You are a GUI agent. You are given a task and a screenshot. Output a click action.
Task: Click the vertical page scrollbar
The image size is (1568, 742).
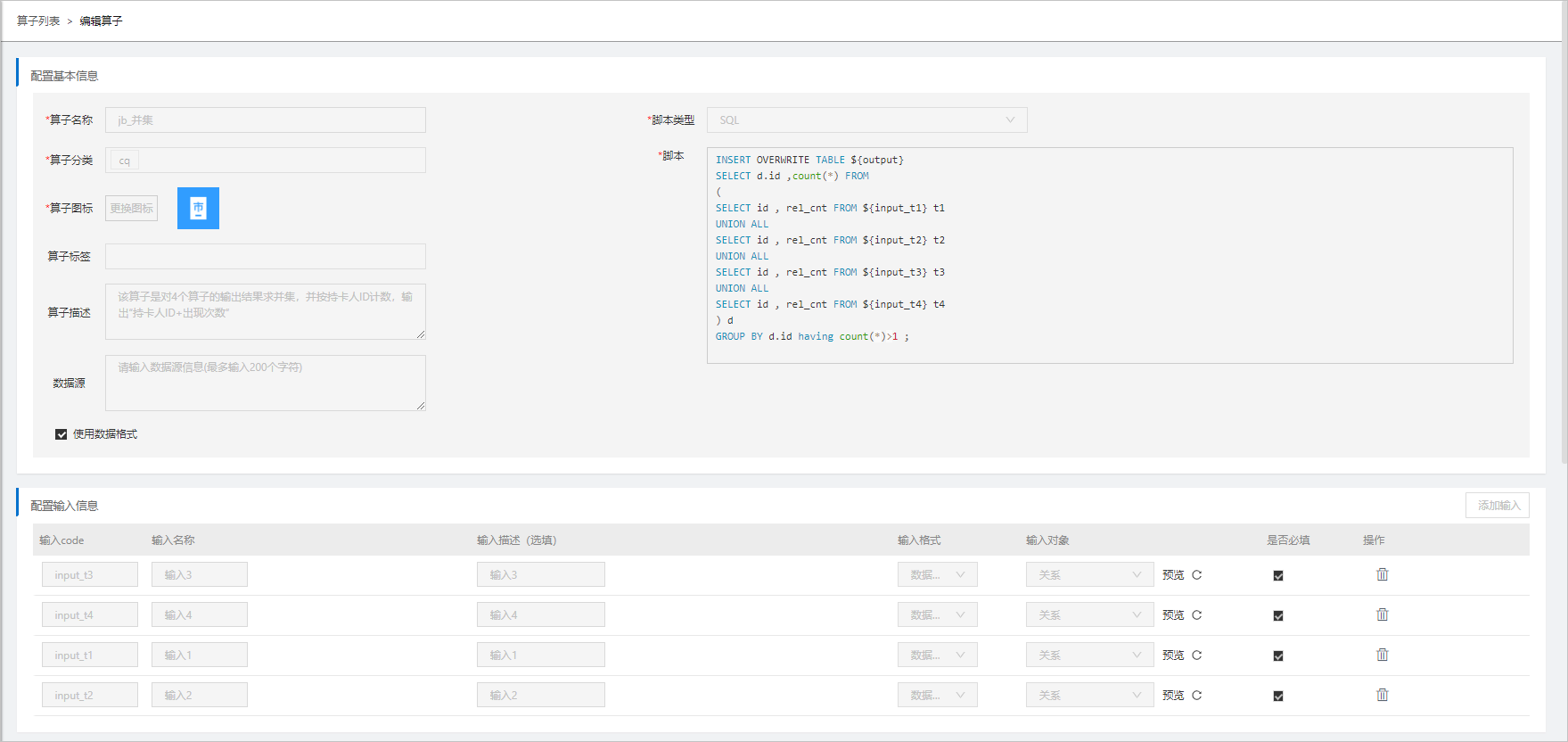pos(1564,232)
